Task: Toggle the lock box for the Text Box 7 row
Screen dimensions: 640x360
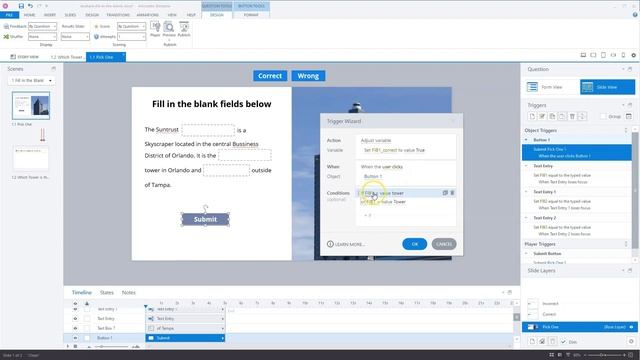Action: 87,328
